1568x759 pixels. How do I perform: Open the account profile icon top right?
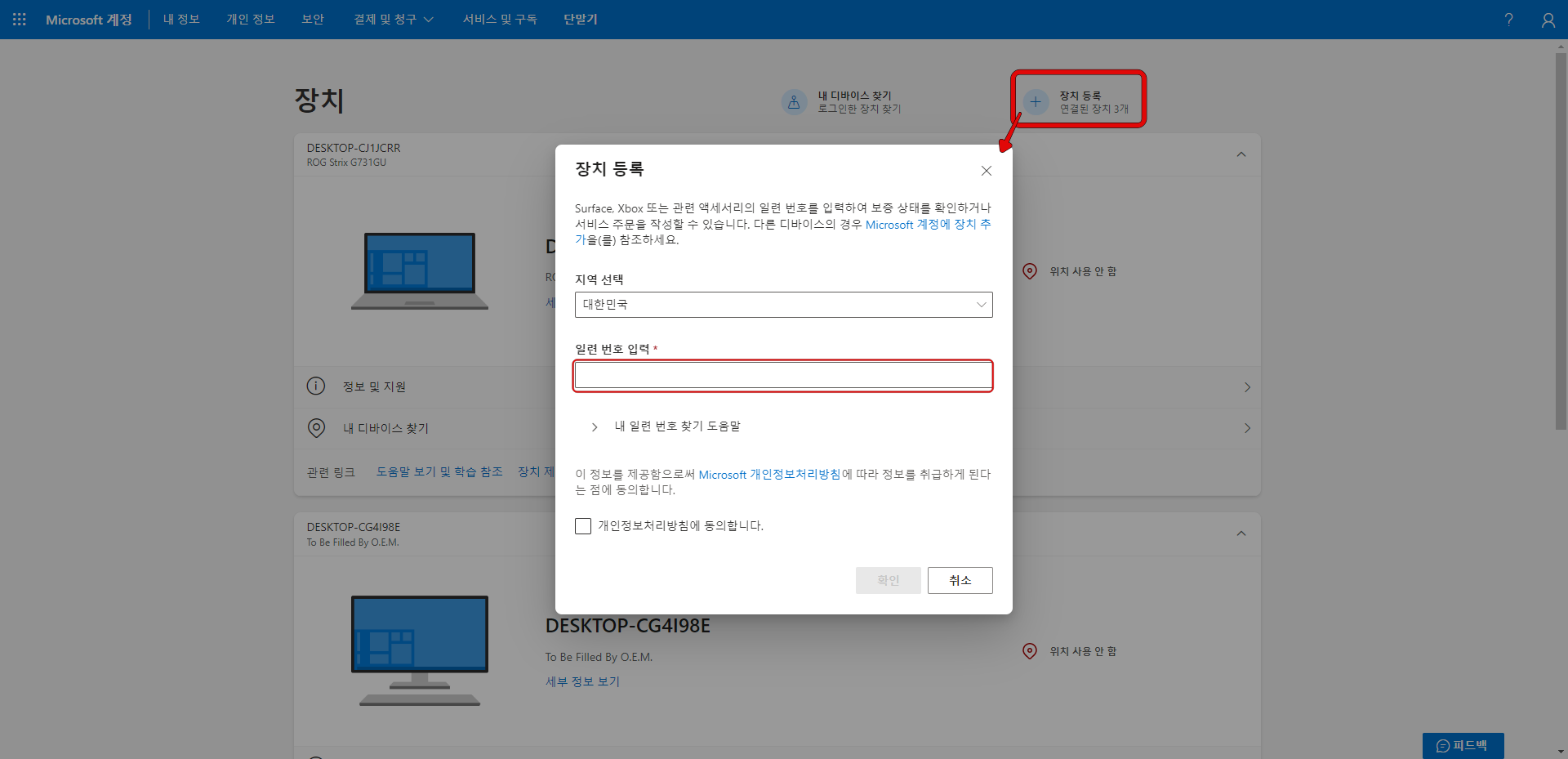1548,19
